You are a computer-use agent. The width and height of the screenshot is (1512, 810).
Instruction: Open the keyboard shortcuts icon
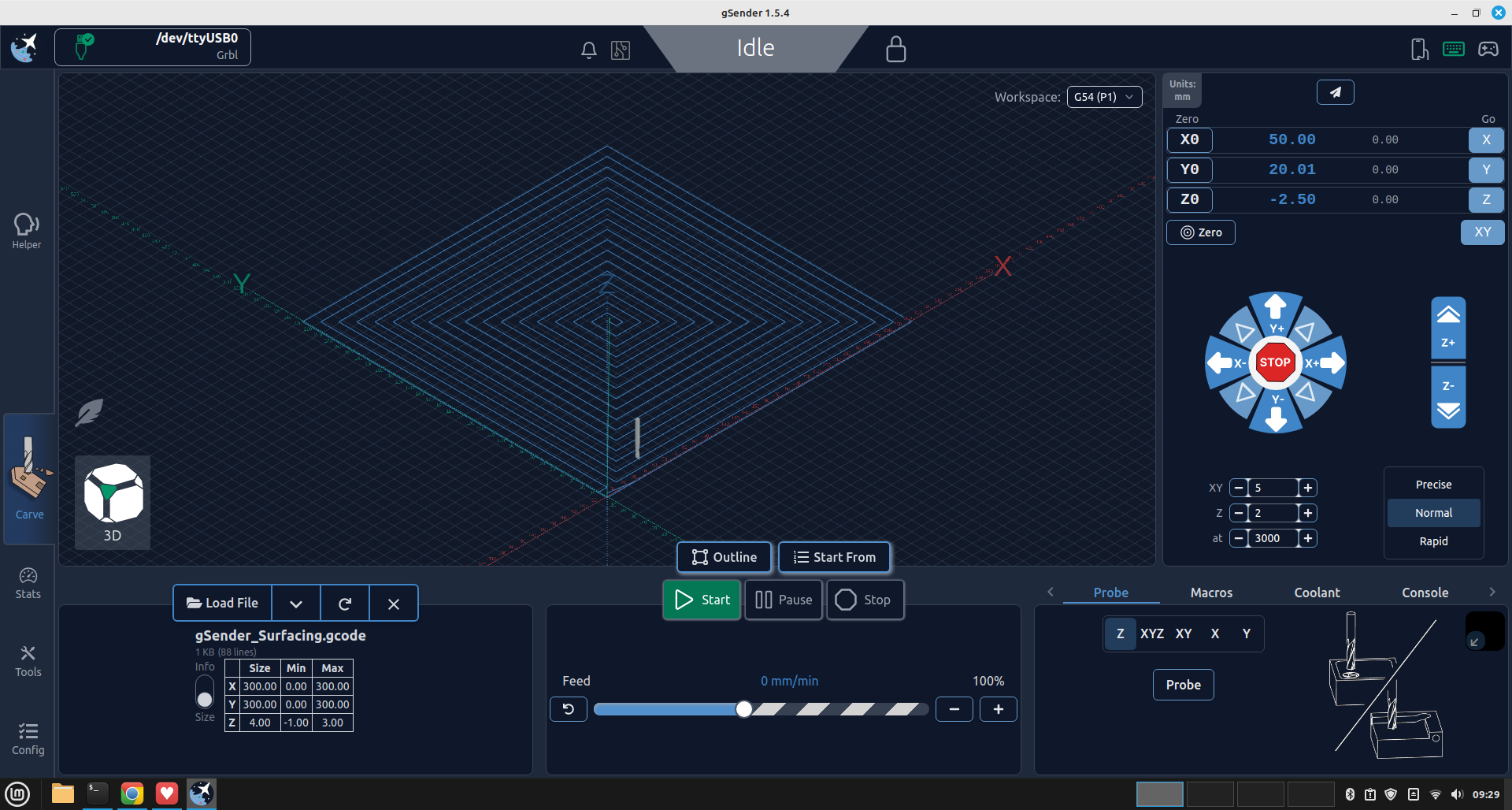coord(1453,50)
